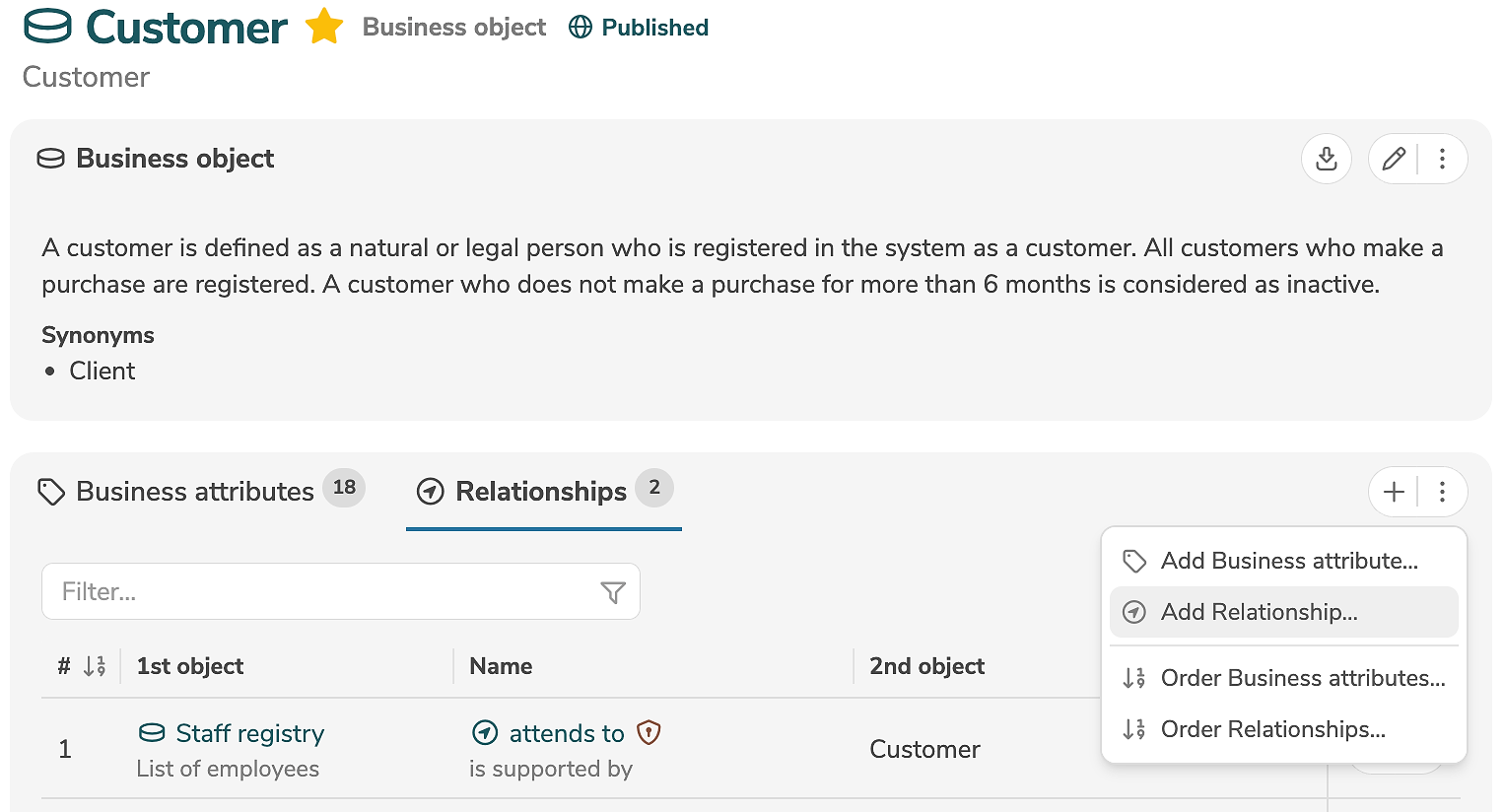The width and height of the screenshot is (1504, 812).
Task: Click the globe Published status icon
Action: tap(581, 28)
